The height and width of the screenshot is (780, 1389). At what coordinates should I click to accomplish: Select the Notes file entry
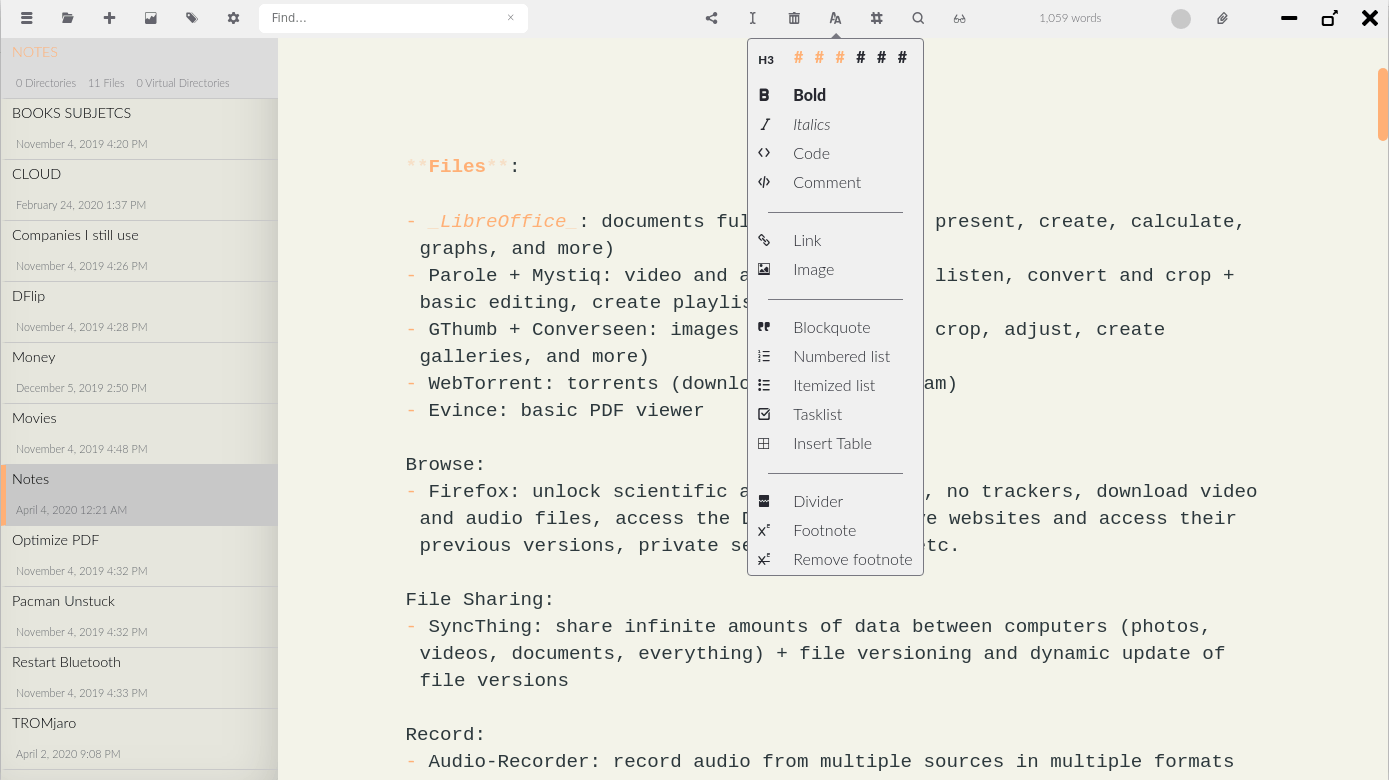139,495
